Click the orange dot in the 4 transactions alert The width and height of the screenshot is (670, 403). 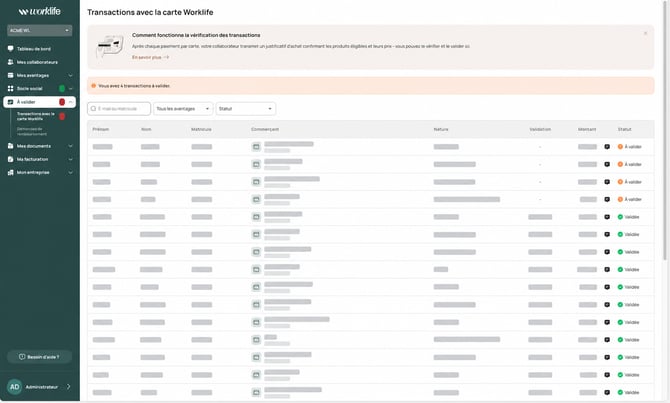click(94, 85)
